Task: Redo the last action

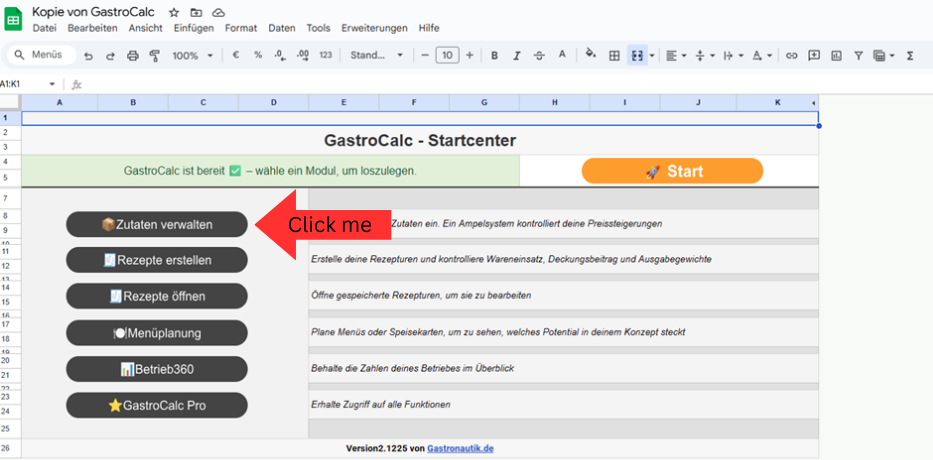Action: pyautogui.click(x=110, y=55)
